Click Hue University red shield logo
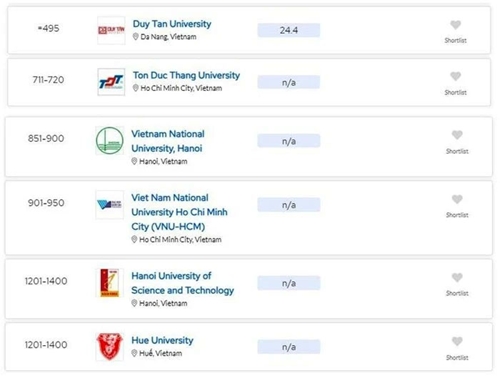The image size is (500, 376). pyautogui.click(x=110, y=347)
